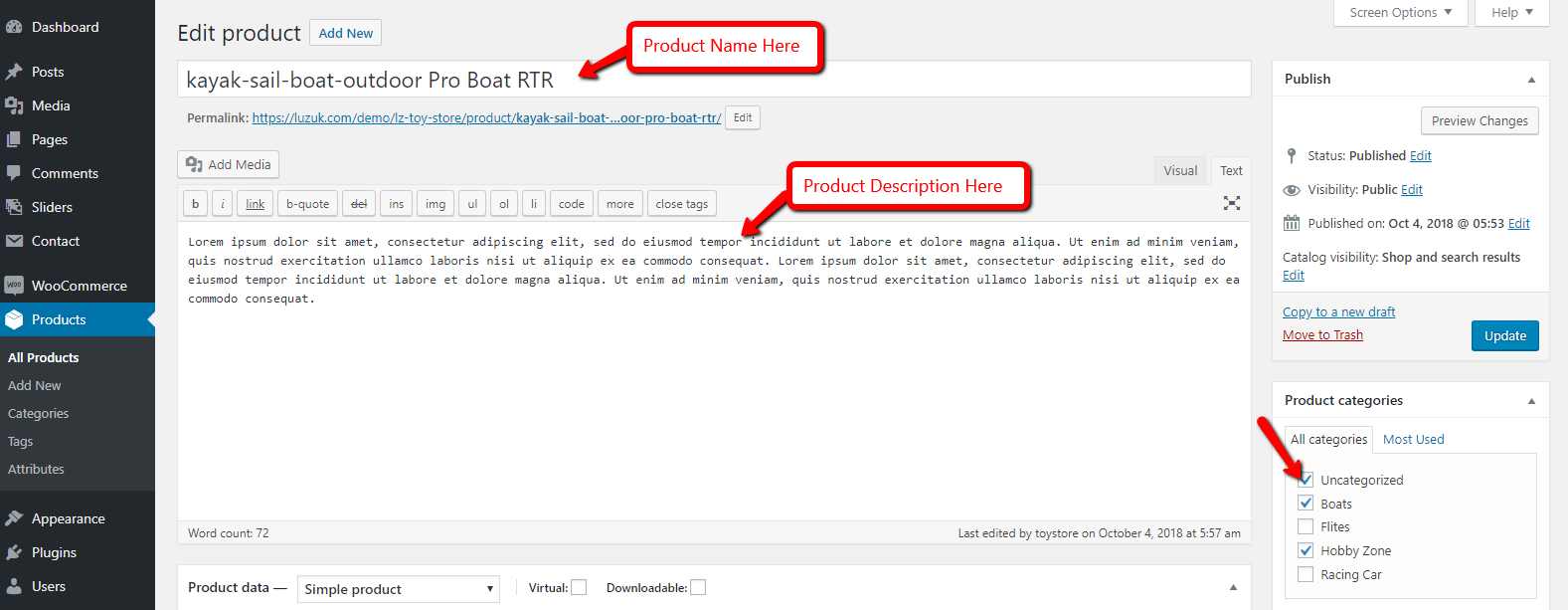Click the Sliders sidebar icon
1568x610 pixels.
[14, 207]
